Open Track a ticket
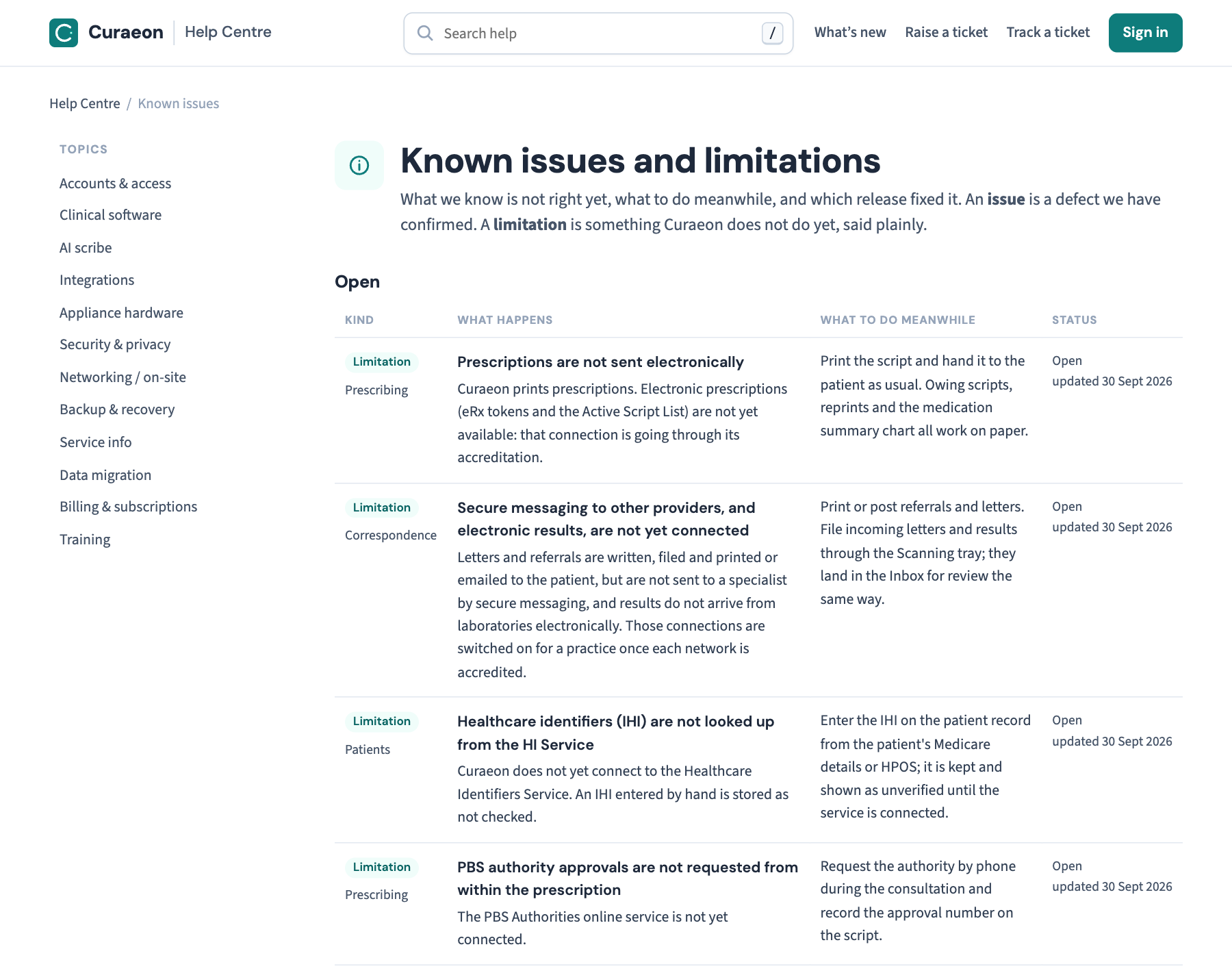The width and height of the screenshot is (1232, 973). 1048,32
